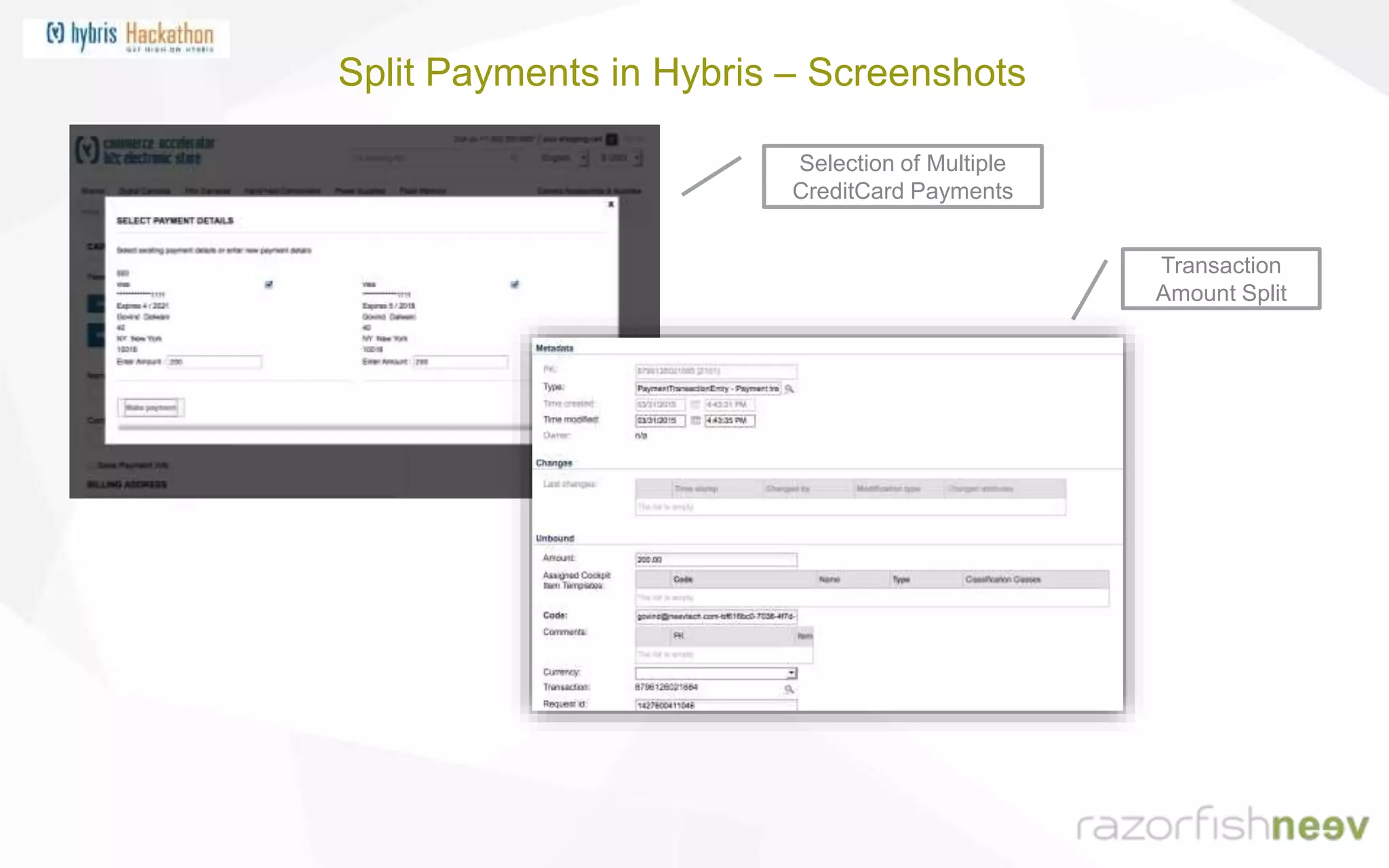Image resolution: width=1389 pixels, height=868 pixels.
Task: Click the Type field showing PaymentTransactionEntry
Action: pyautogui.click(x=708, y=389)
